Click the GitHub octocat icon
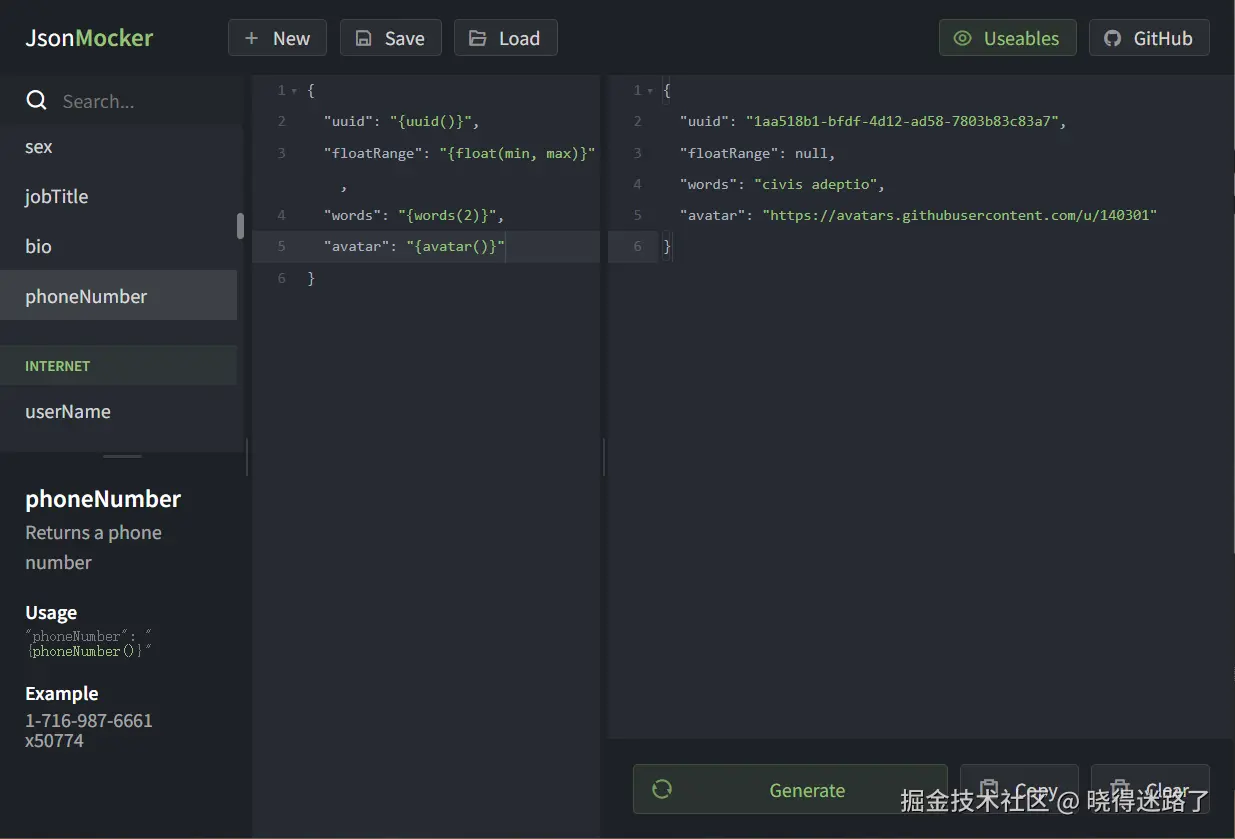This screenshot has height=839, width=1235. 1112,38
